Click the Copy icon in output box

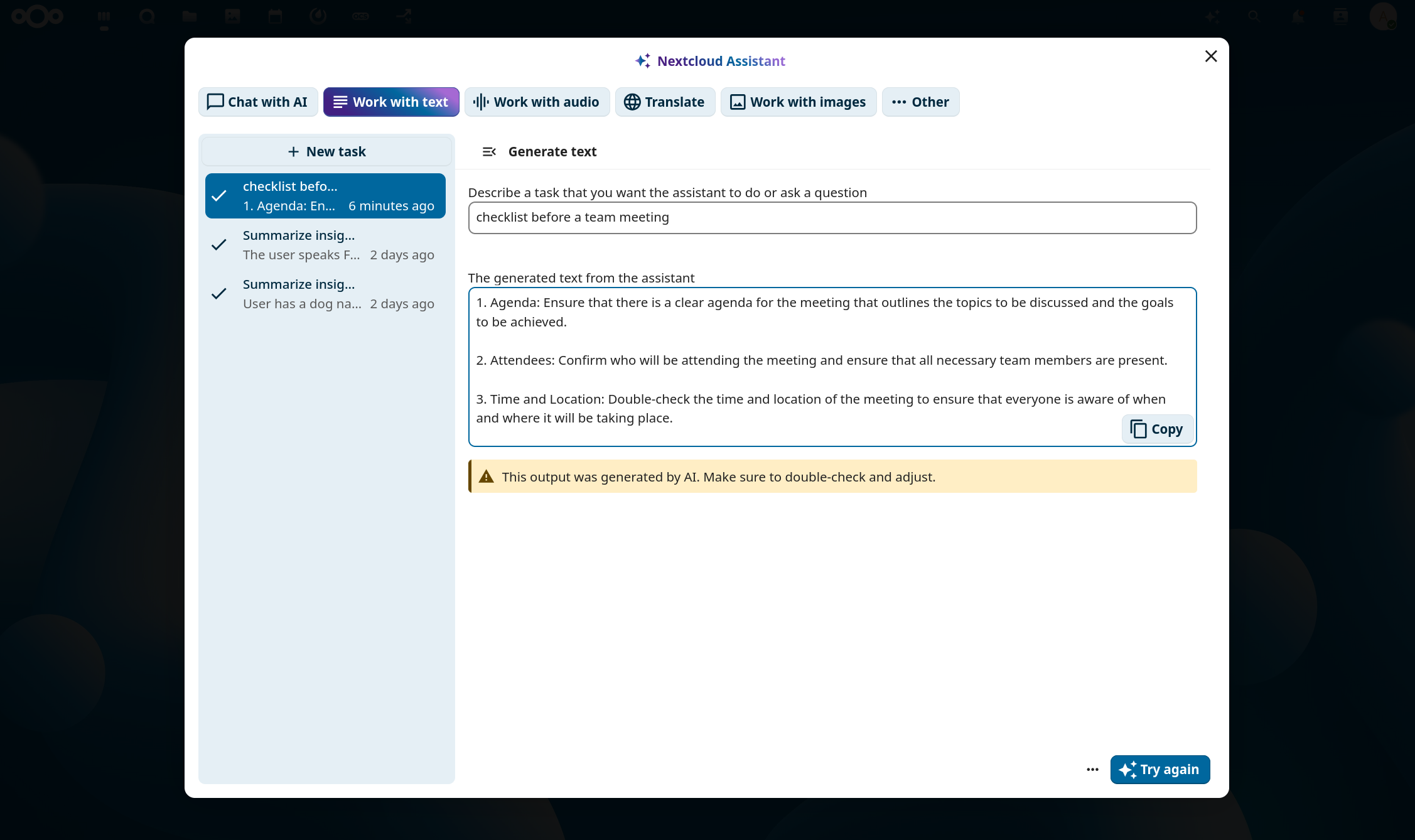pos(1138,429)
